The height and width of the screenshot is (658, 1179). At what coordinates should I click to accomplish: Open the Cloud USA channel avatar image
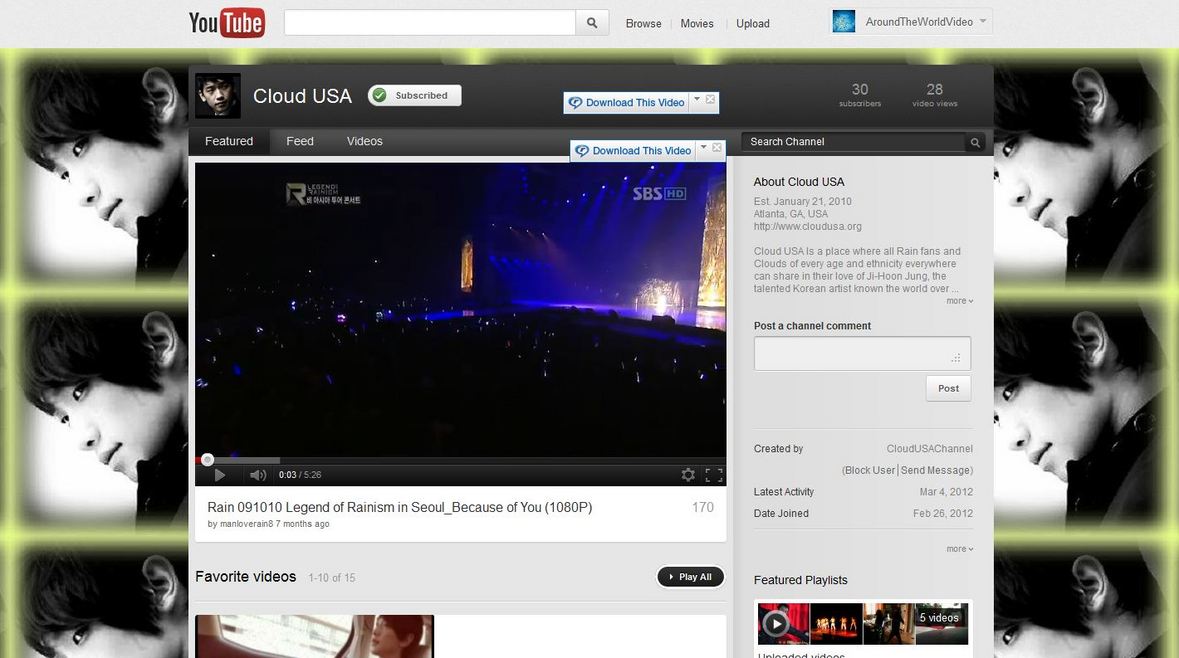point(218,96)
